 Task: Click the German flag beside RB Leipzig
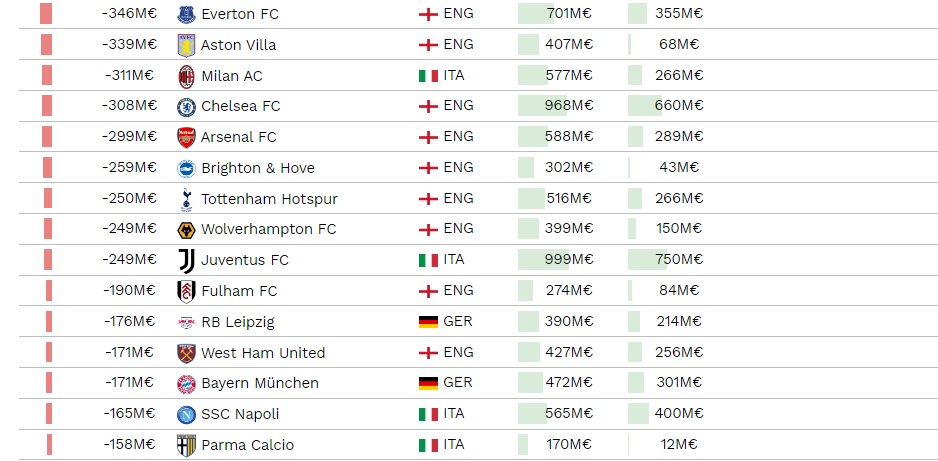point(428,322)
